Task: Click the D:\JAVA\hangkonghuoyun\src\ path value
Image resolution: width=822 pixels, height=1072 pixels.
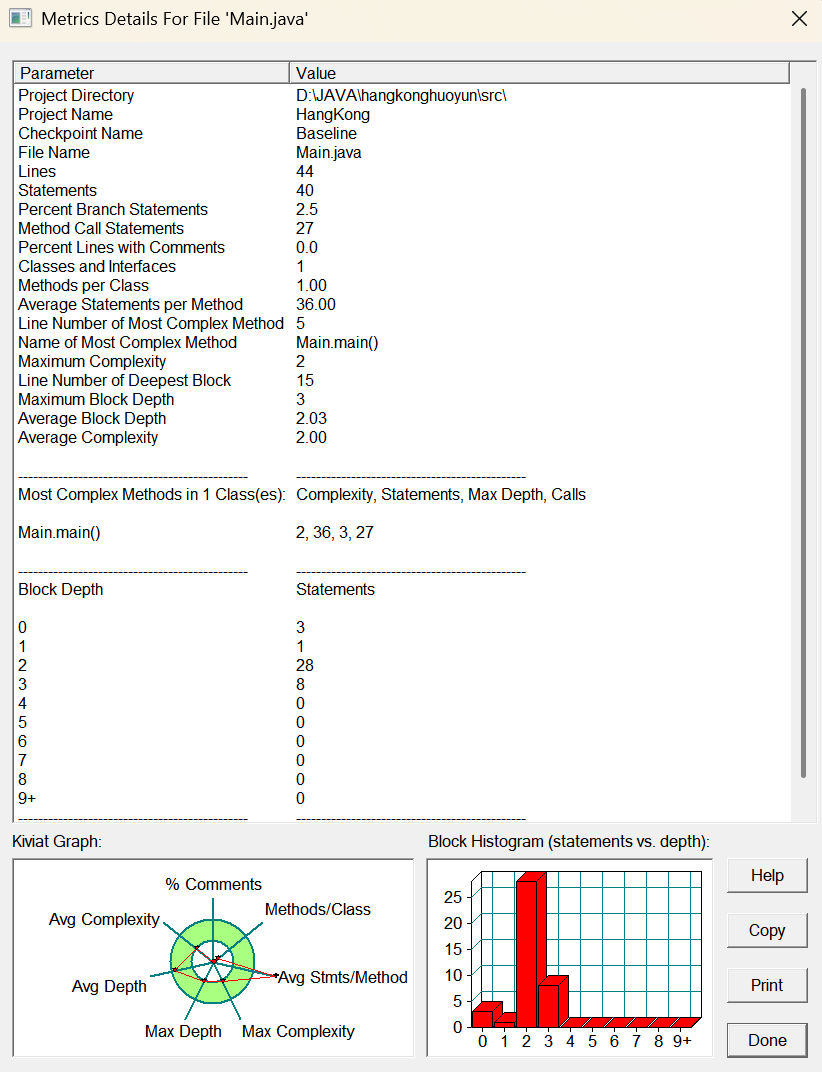Action: (401, 95)
